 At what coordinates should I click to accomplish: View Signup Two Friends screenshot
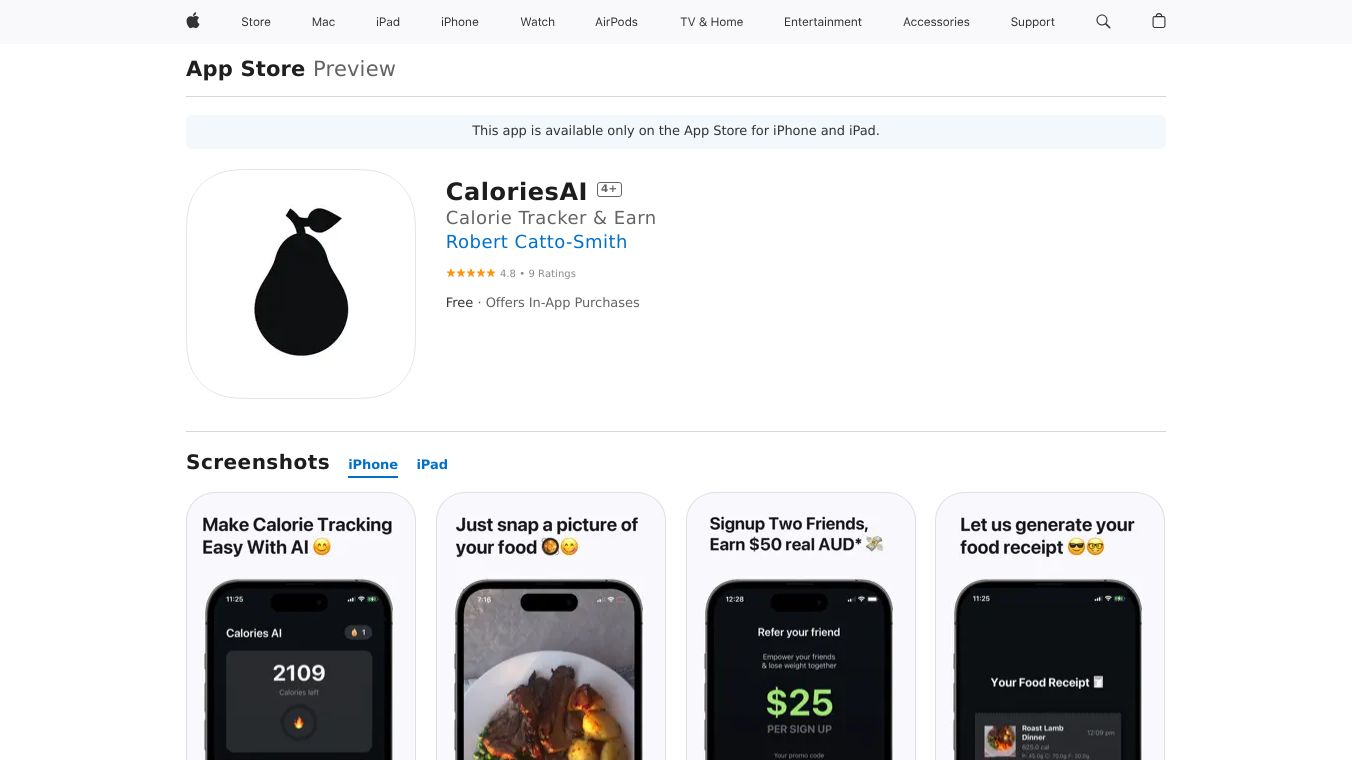pos(801,626)
